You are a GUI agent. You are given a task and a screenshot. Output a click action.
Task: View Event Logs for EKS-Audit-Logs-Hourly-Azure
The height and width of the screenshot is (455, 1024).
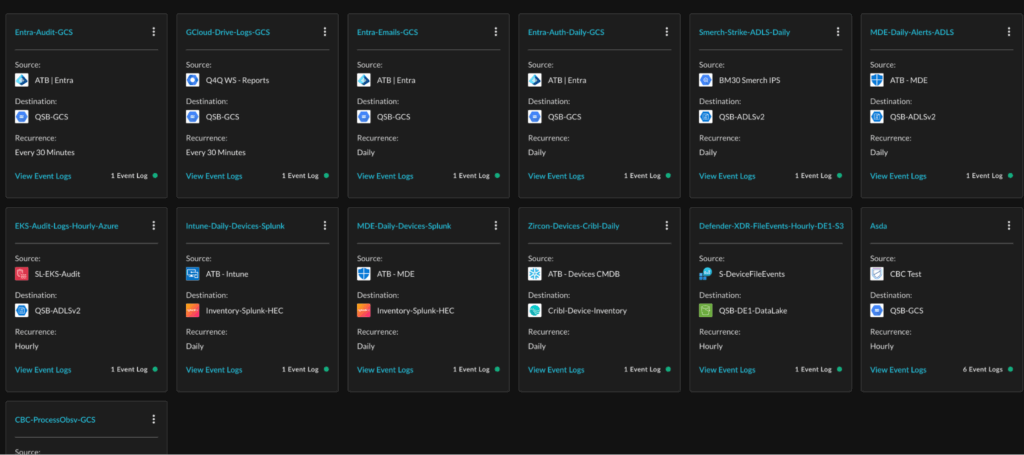pos(43,370)
